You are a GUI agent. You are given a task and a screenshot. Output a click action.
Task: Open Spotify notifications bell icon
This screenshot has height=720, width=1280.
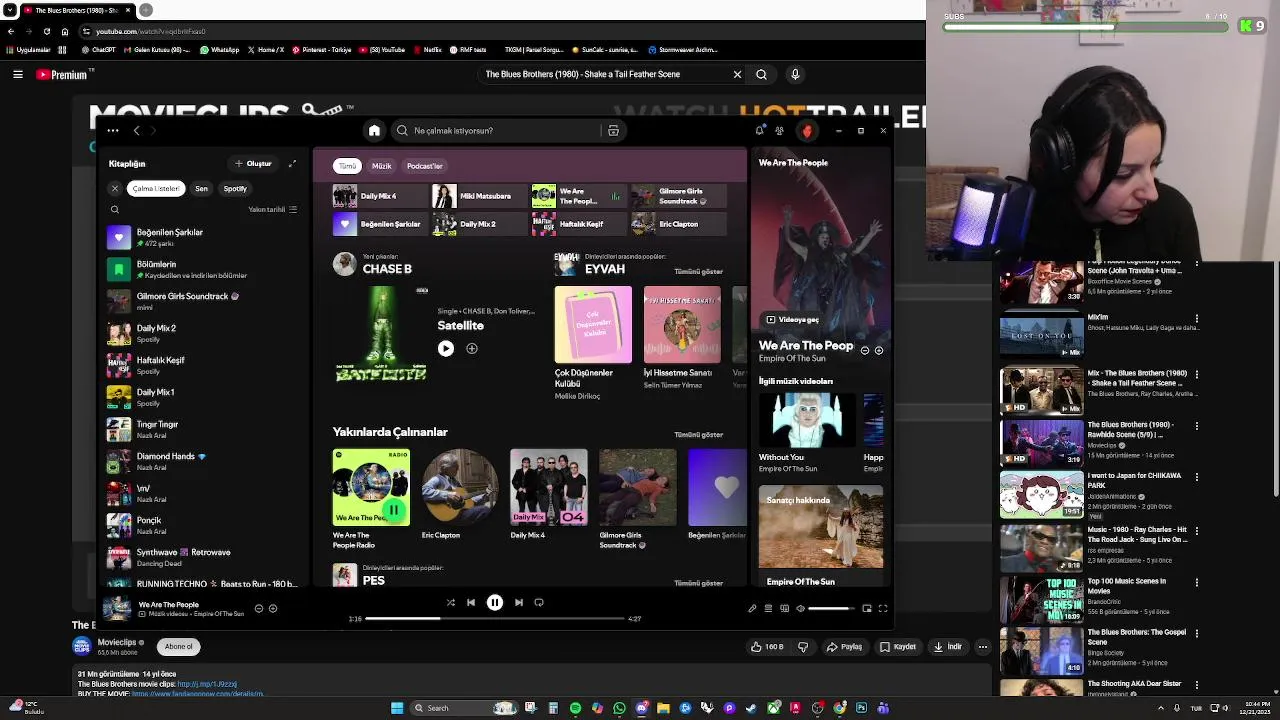tap(760, 130)
